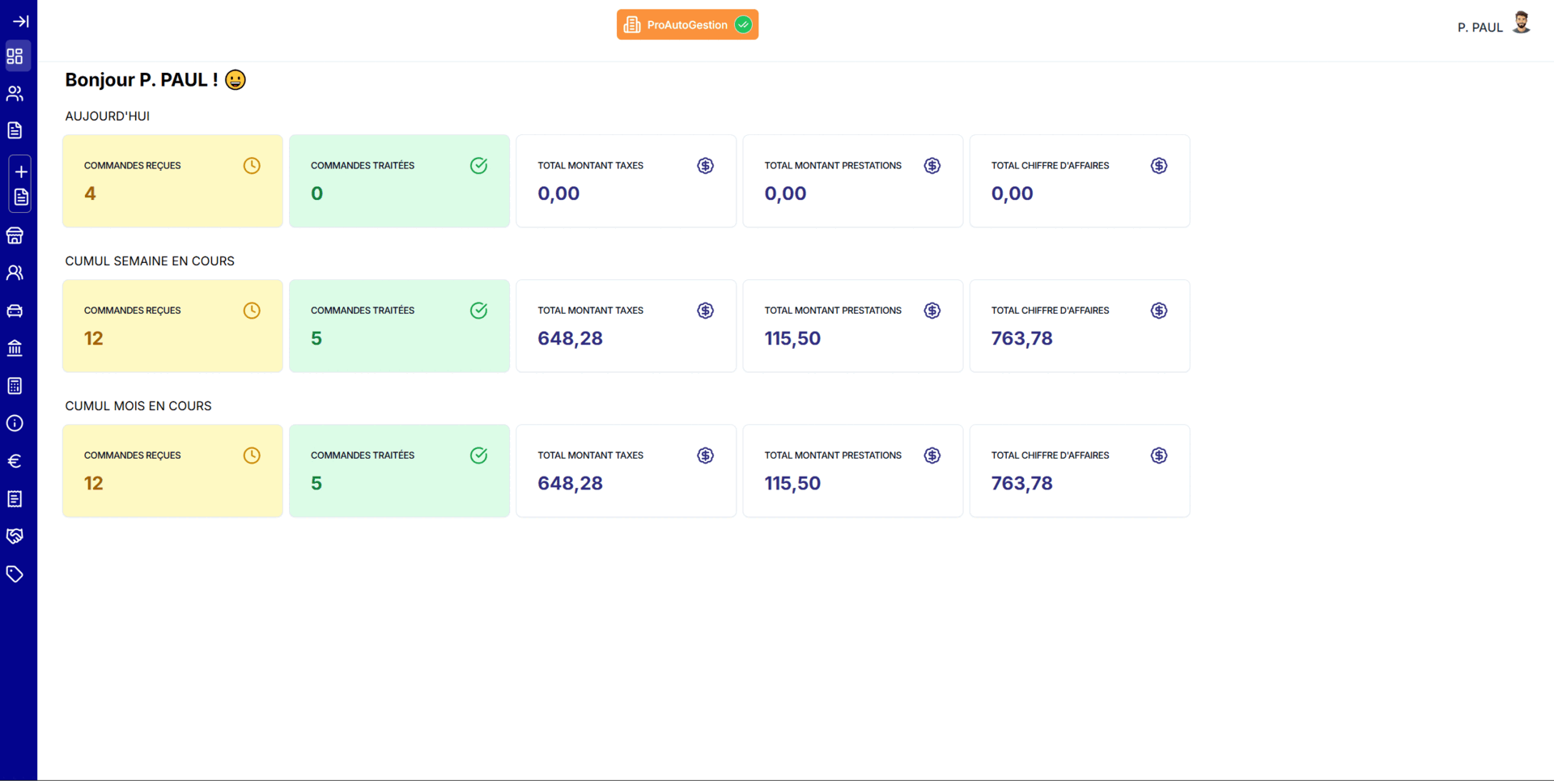Click the new document plus button
Viewport: 1554px width, 784px height.
(x=21, y=172)
